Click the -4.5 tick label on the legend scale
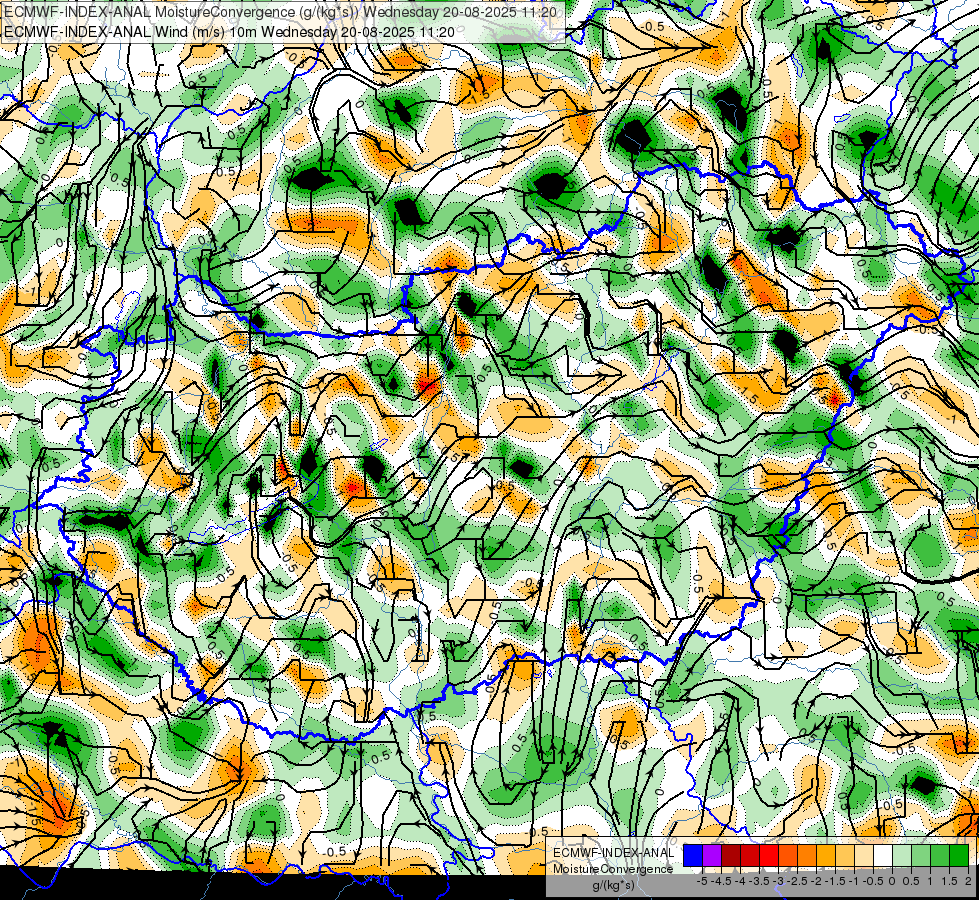Image resolution: width=979 pixels, height=900 pixels. (722, 881)
